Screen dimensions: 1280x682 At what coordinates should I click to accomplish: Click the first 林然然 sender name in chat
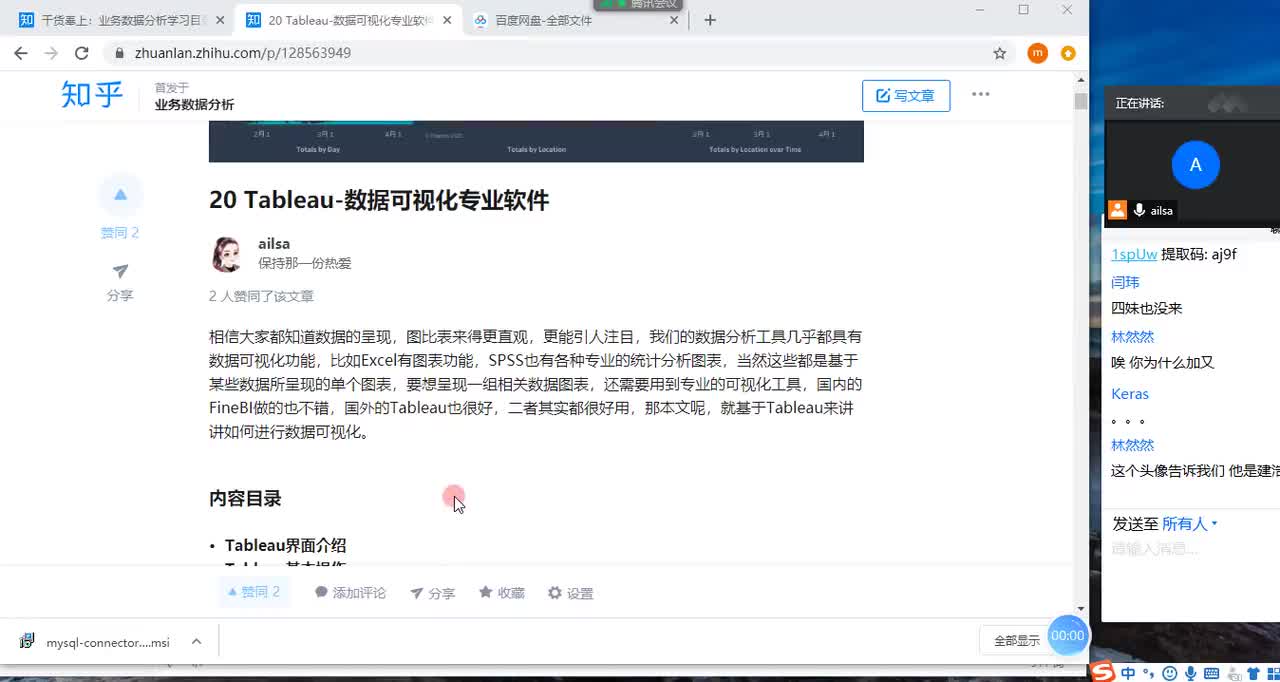1132,337
